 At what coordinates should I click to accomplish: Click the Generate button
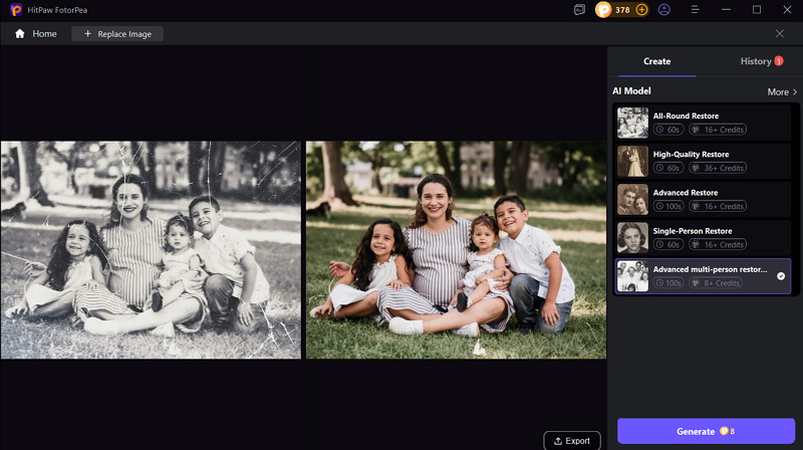tap(706, 431)
